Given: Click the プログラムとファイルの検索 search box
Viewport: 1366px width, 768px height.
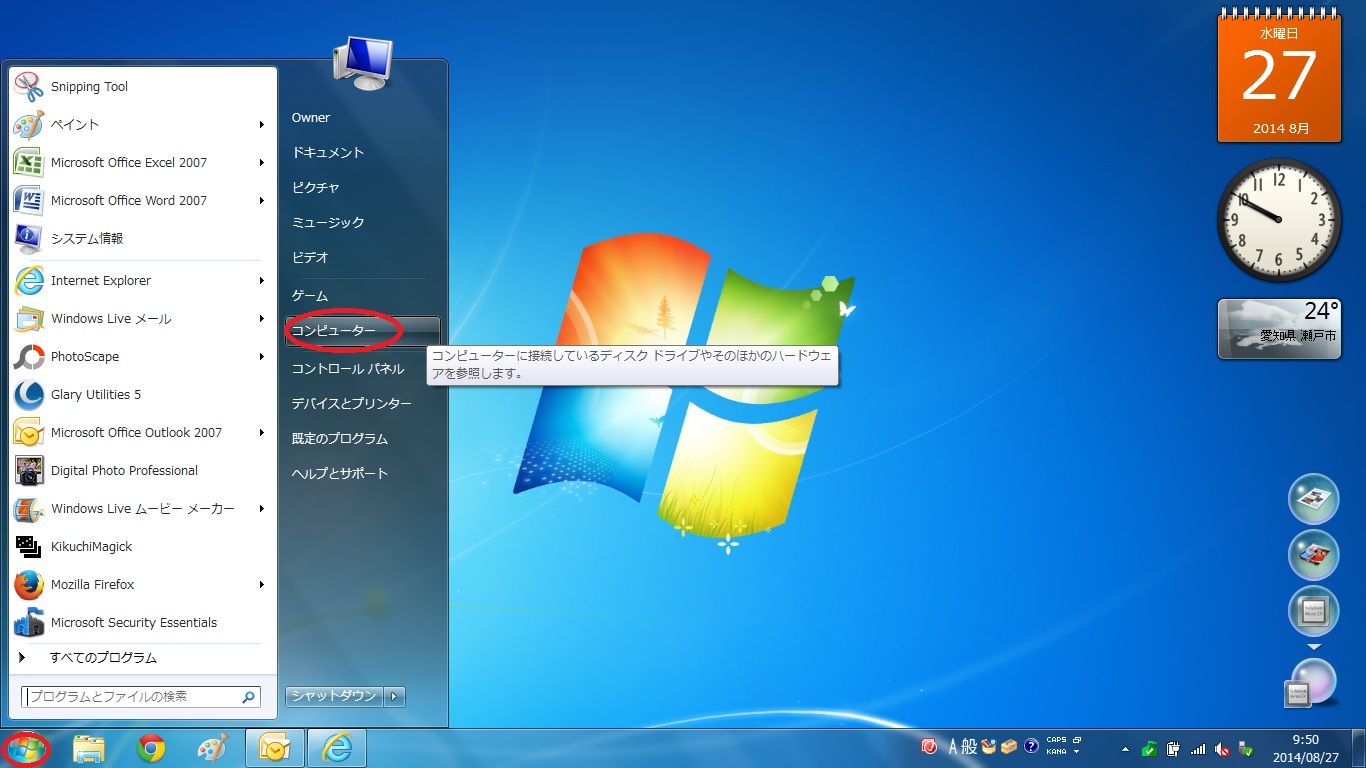Looking at the screenshot, I should coord(141,697).
